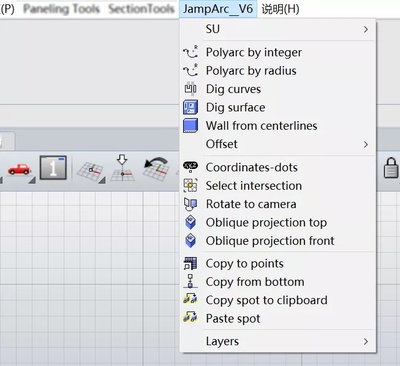Viewport: 400px width, 366px height.
Task: Click the Rotate to camera icon
Action: [x=191, y=204]
